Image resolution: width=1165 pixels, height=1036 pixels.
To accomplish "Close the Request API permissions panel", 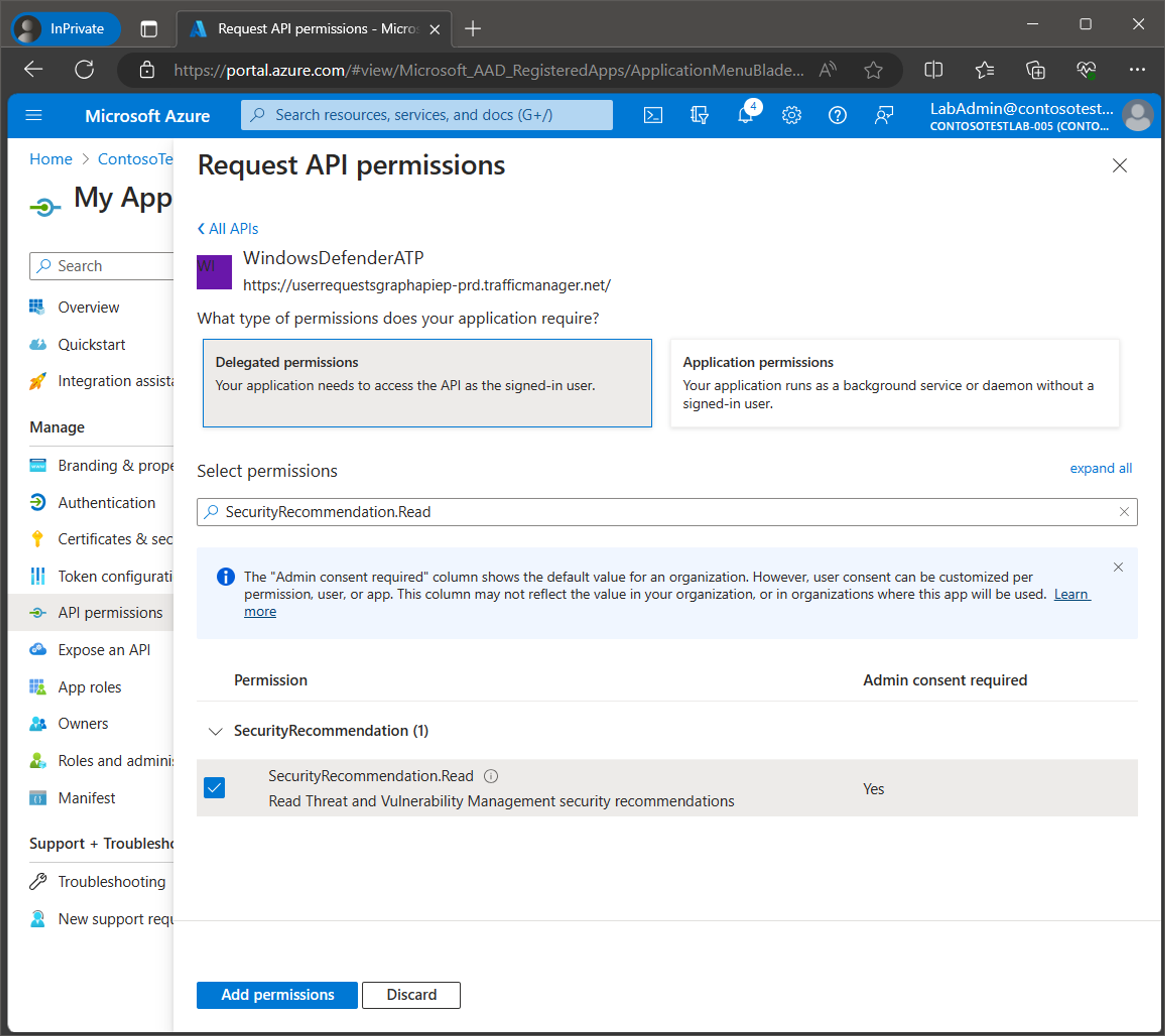I will point(1119,165).
